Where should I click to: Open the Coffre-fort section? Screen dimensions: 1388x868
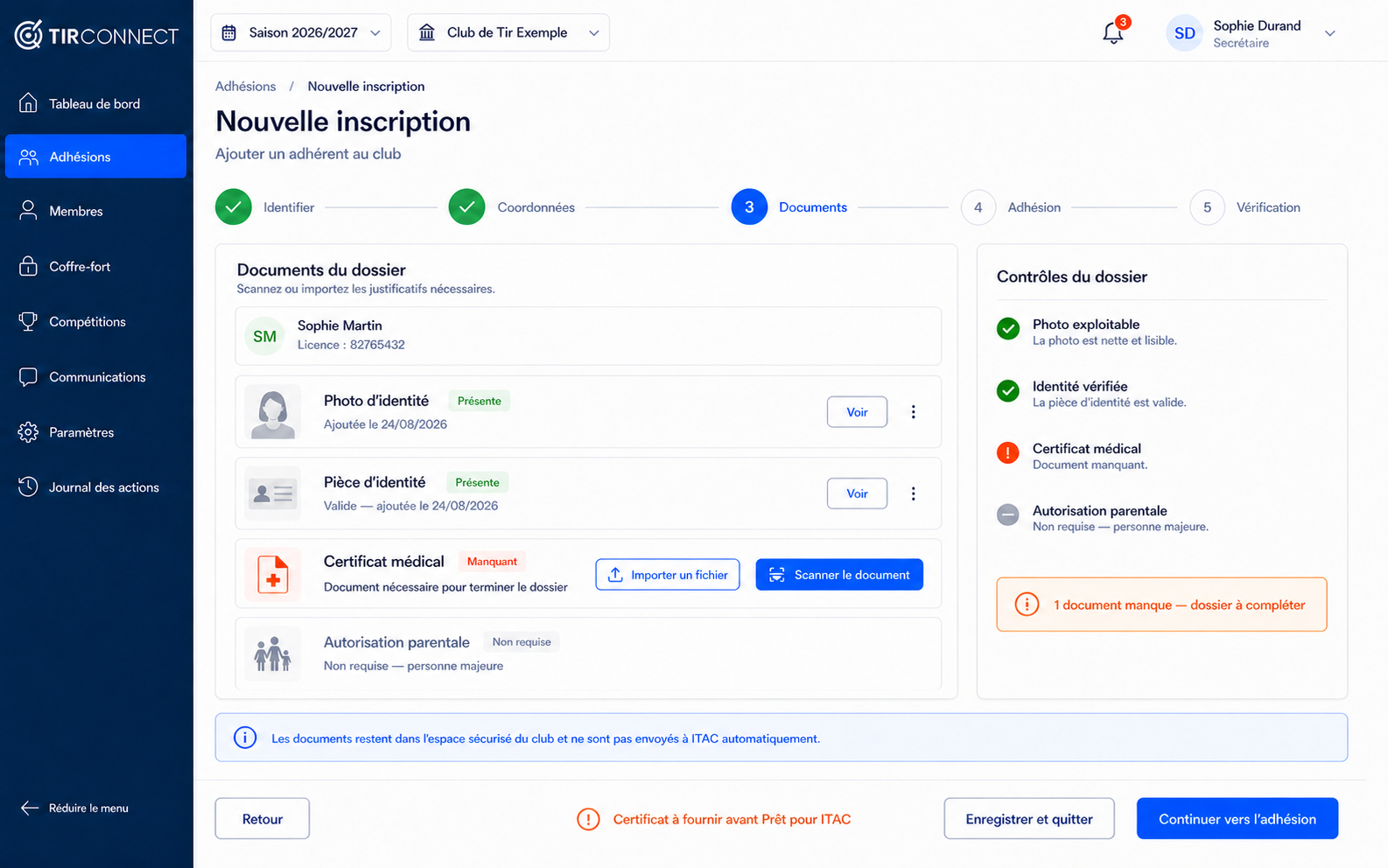(x=96, y=266)
